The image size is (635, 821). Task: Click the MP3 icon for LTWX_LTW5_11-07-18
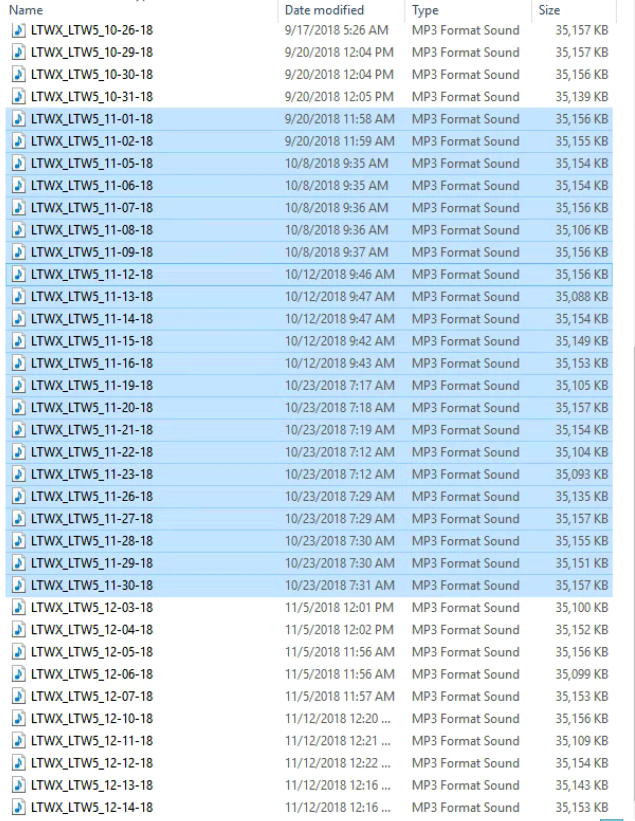[19, 208]
